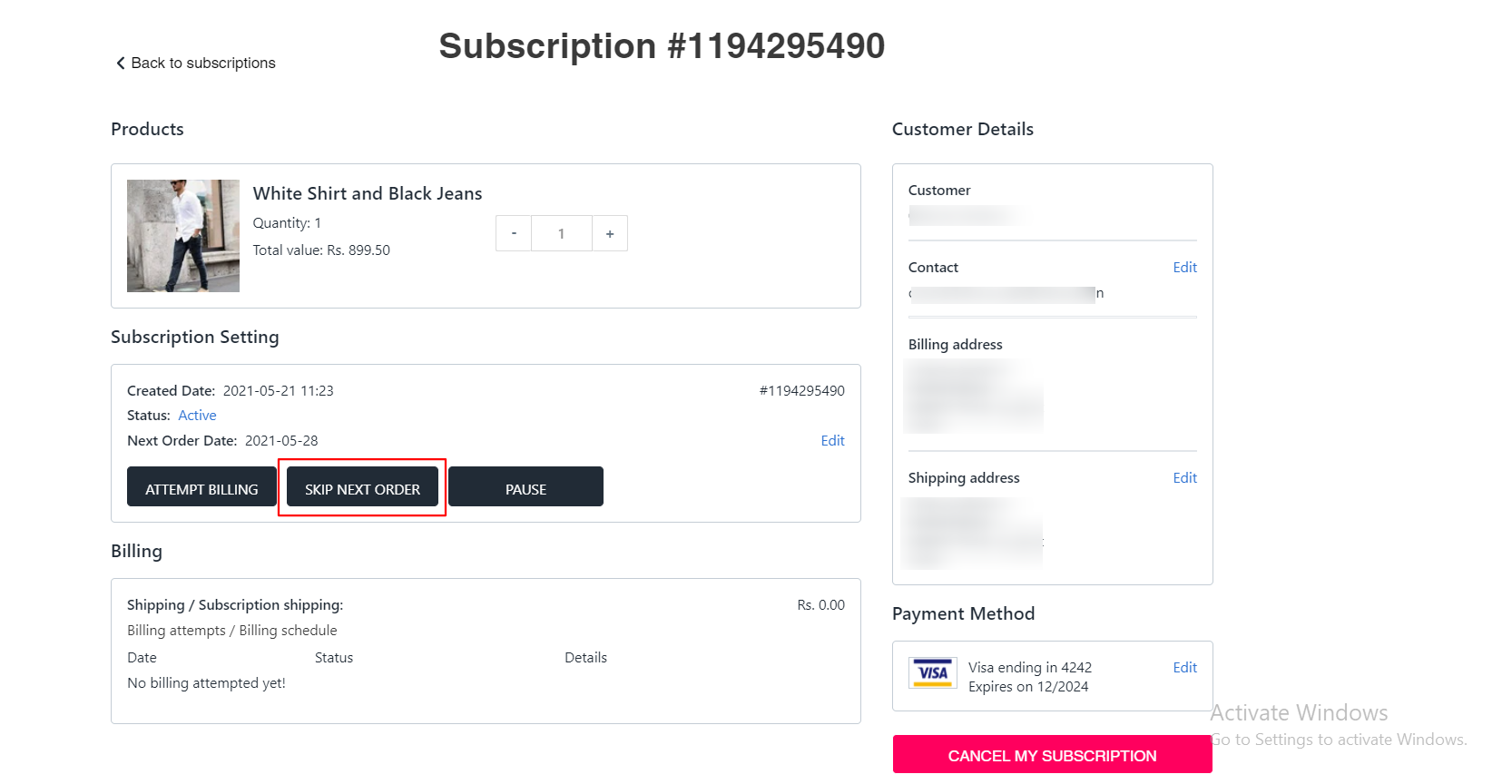Edit the contact details
The height and width of the screenshot is (784, 1512).
coord(1184,267)
